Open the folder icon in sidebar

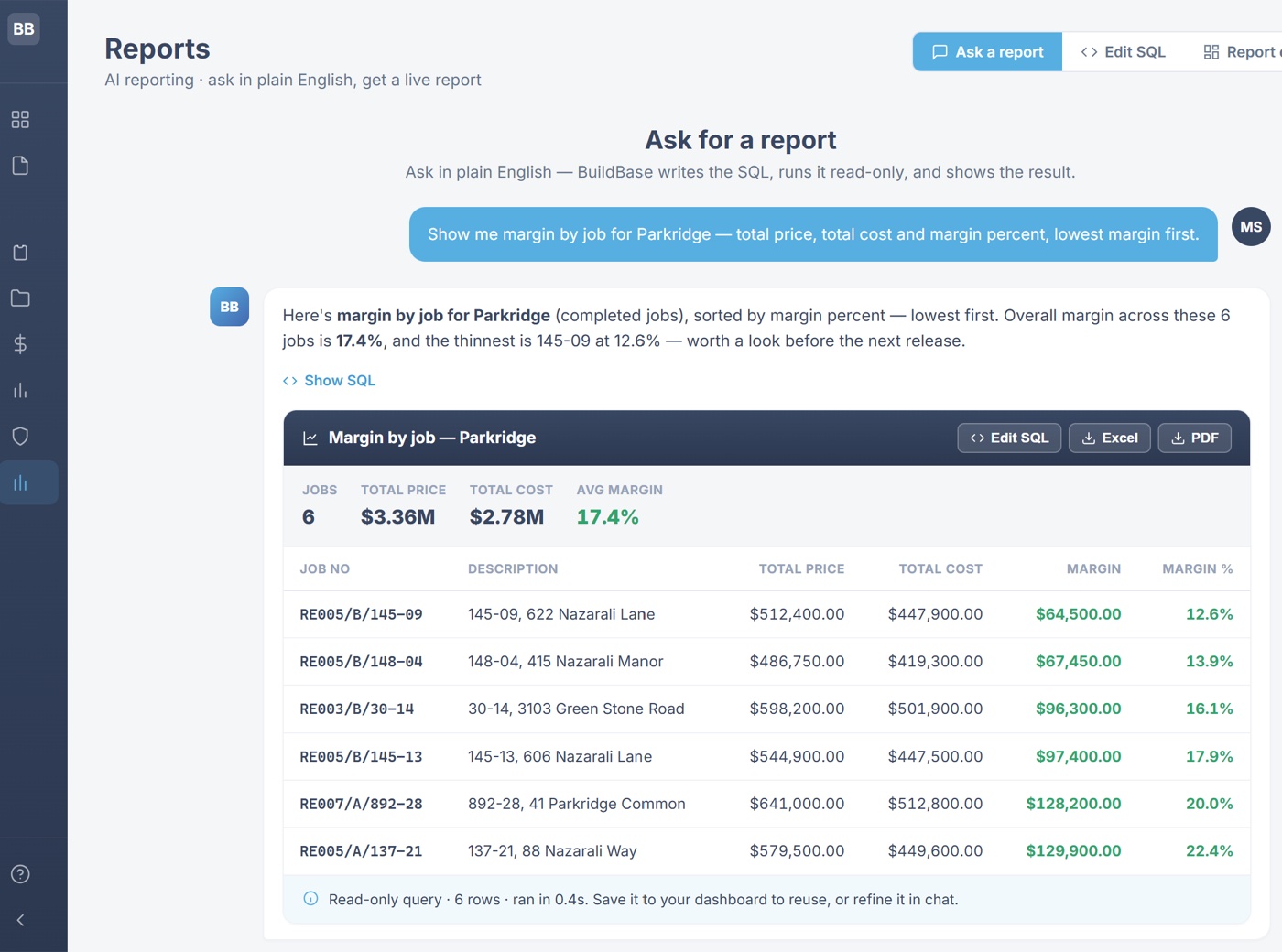[20, 298]
